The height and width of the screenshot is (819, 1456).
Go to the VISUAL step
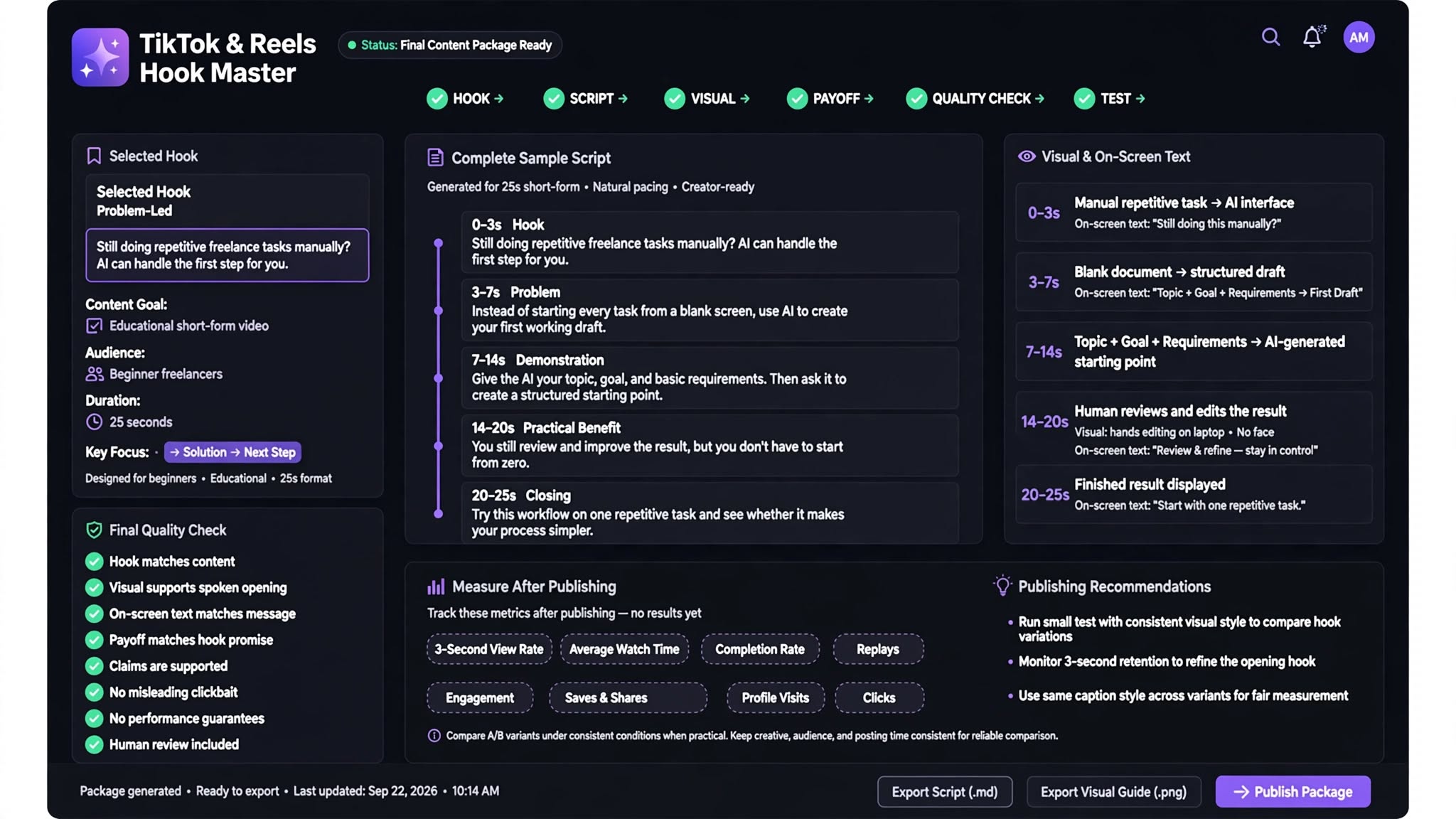click(x=707, y=99)
